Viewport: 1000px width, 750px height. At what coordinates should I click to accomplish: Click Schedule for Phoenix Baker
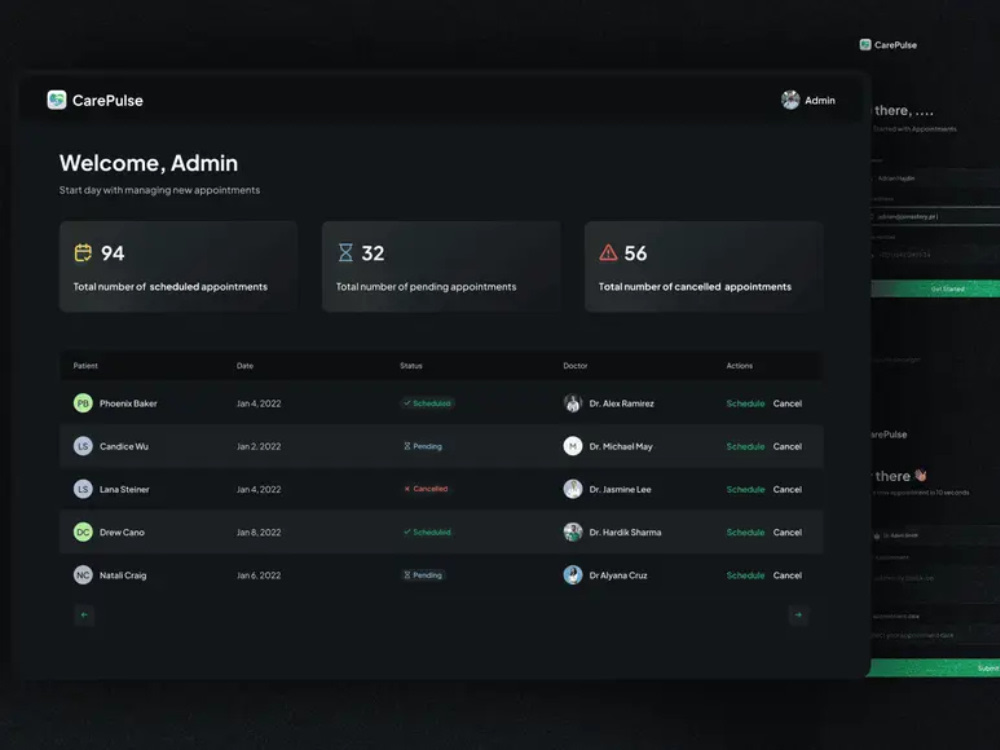tap(745, 404)
